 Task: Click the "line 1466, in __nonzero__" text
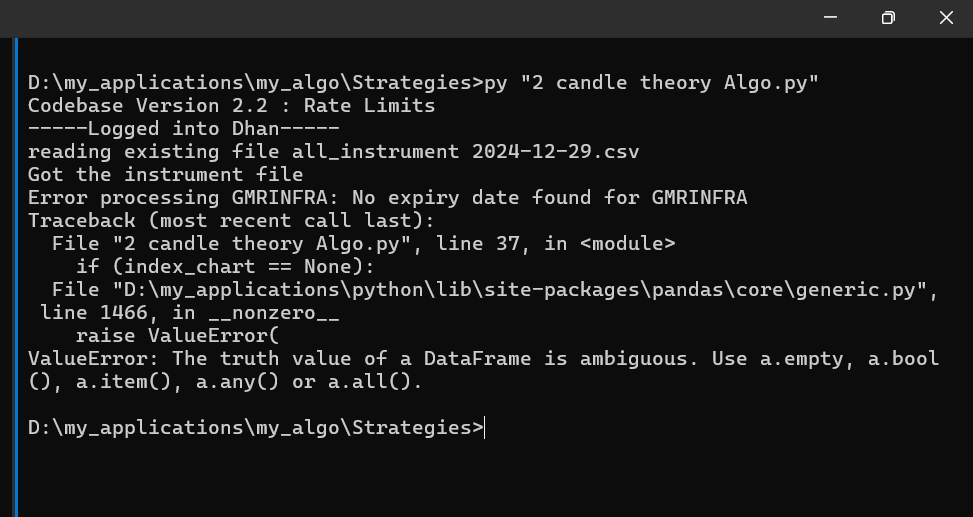click(x=190, y=312)
